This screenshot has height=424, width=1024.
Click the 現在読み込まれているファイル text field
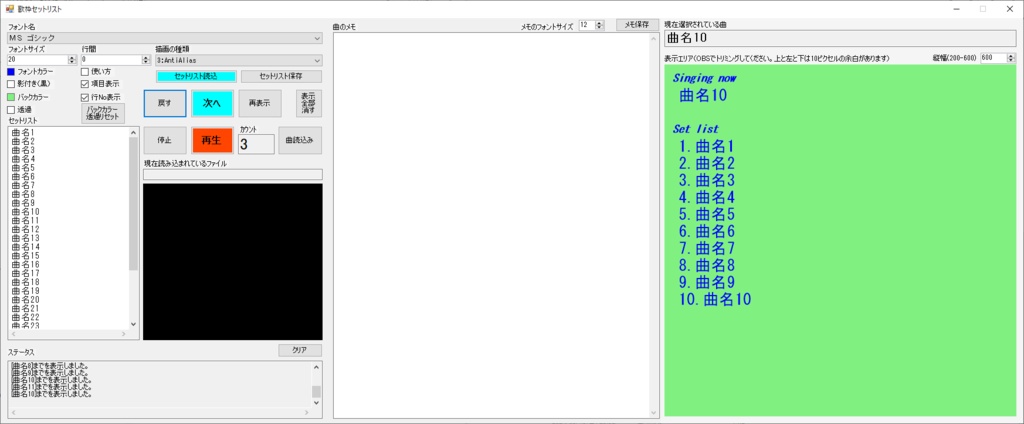(233, 174)
